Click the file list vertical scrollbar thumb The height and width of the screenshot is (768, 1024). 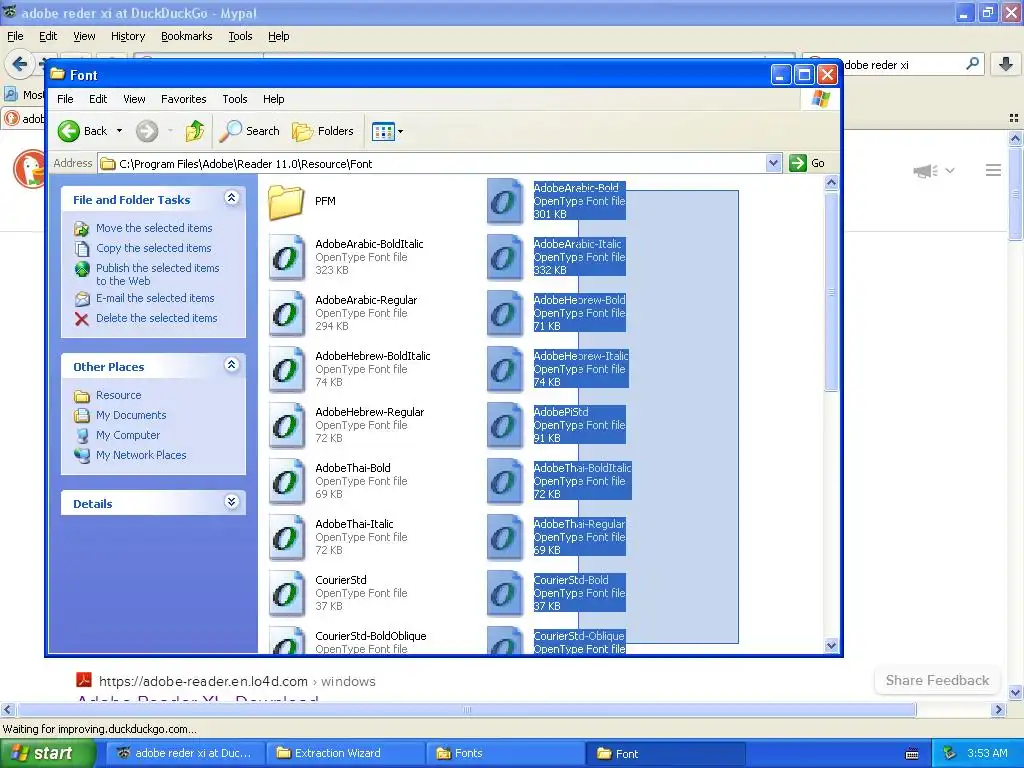(831, 291)
